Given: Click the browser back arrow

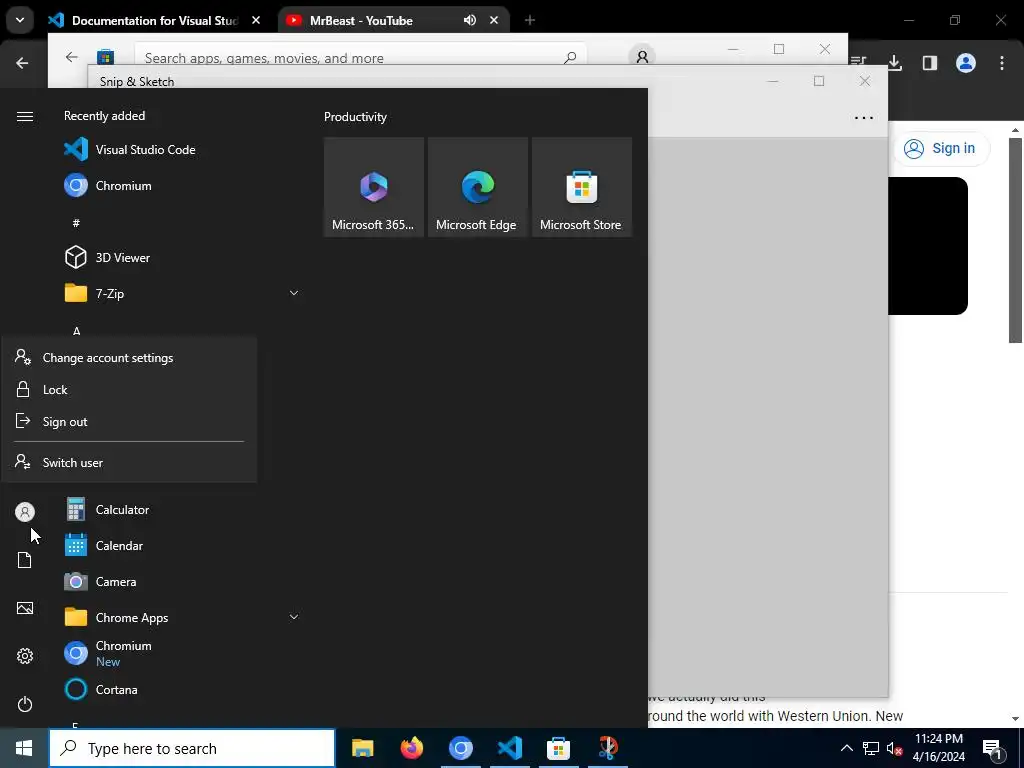Looking at the screenshot, I should [22, 63].
